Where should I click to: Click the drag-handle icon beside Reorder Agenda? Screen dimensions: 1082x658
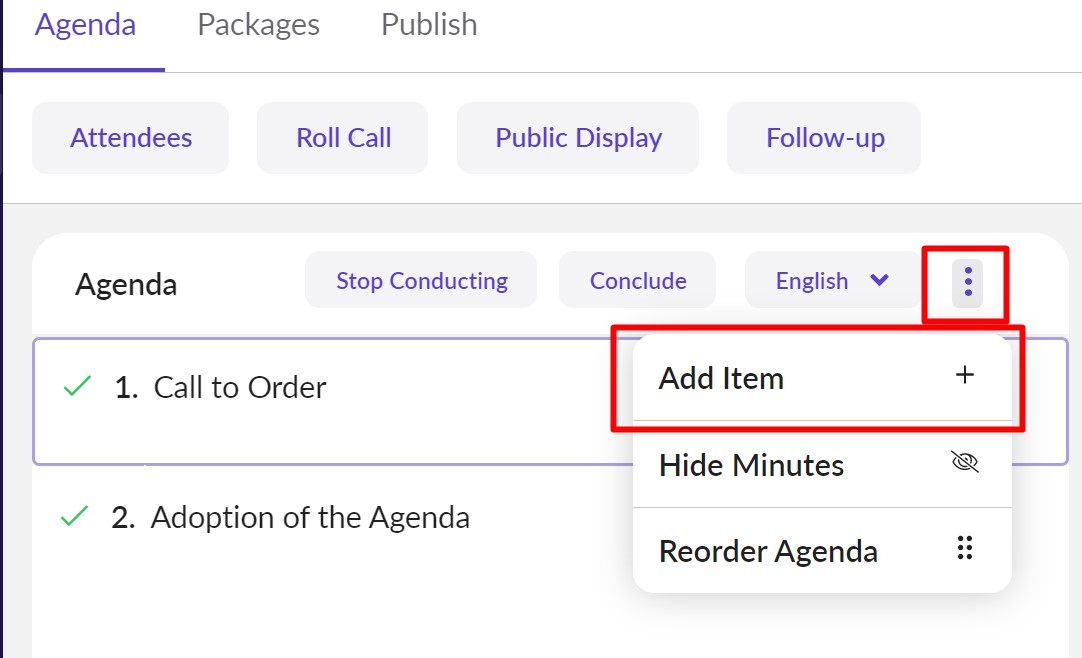tap(964, 549)
